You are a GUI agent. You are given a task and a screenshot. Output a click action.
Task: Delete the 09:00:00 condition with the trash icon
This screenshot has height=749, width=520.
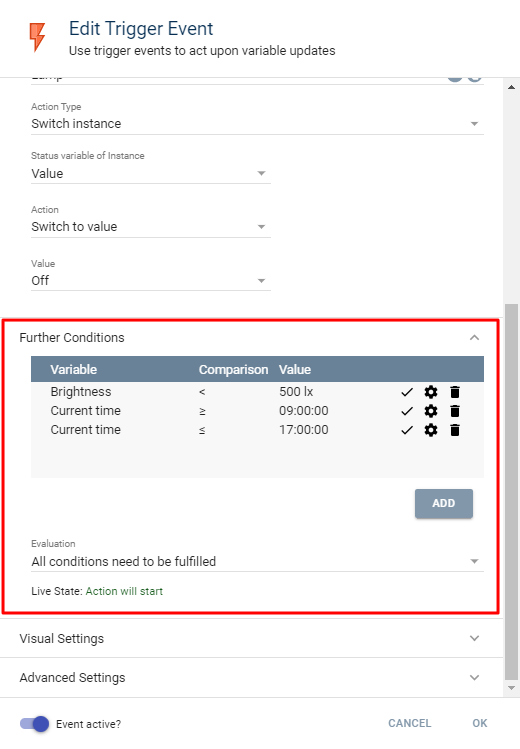pos(455,411)
